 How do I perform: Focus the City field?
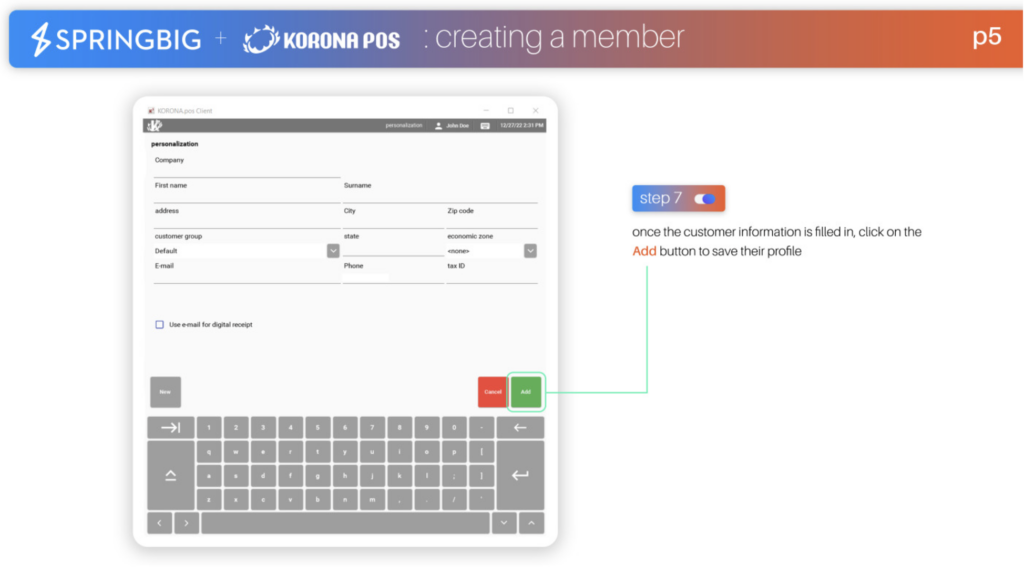coord(393,222)
